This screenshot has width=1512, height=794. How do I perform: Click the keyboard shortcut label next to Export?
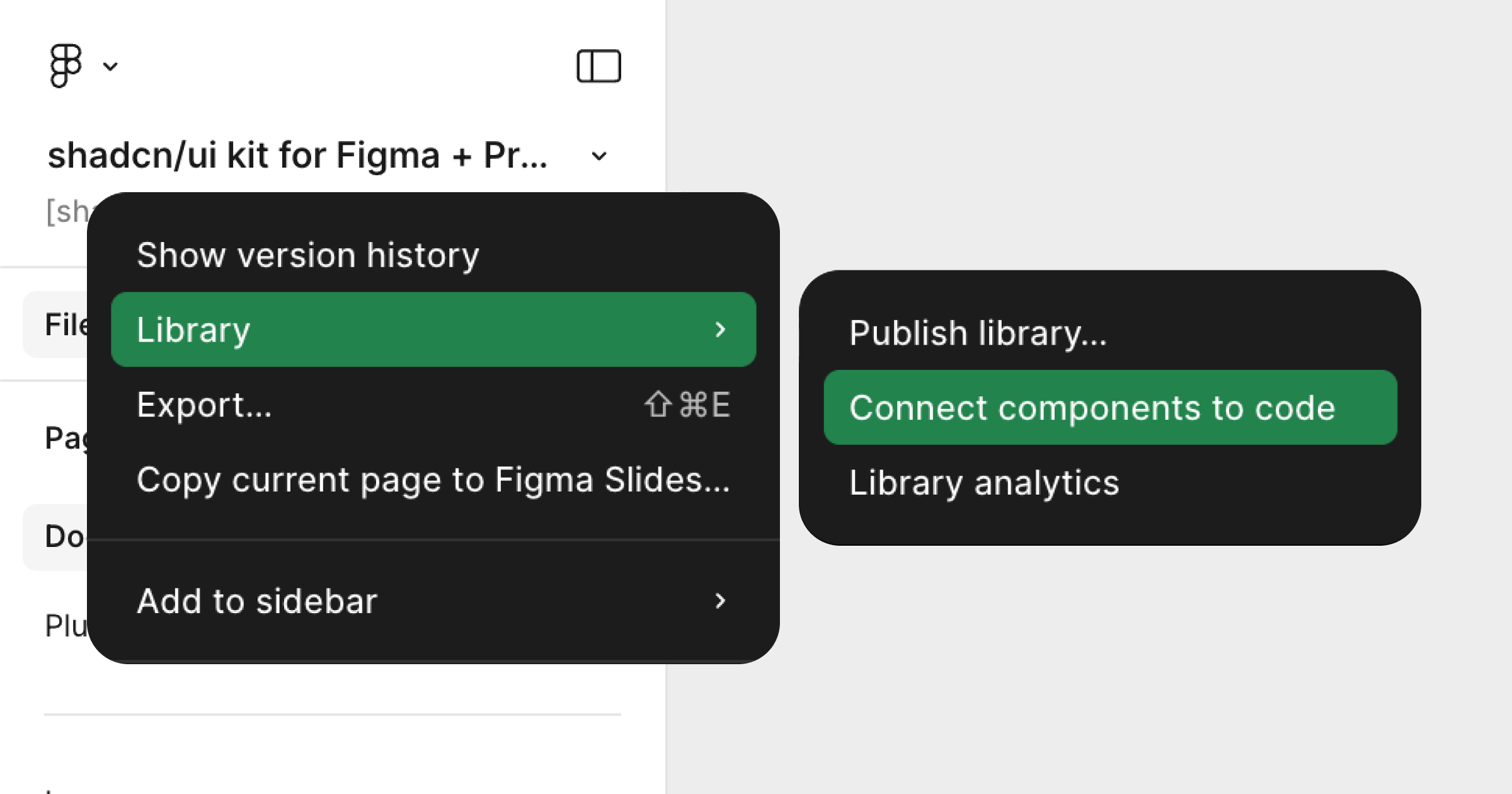687,404
